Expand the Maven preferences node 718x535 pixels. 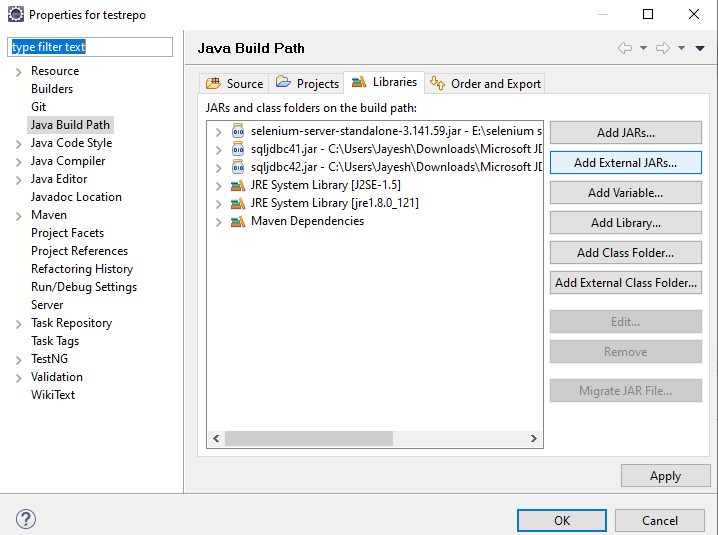coord(18,216)
